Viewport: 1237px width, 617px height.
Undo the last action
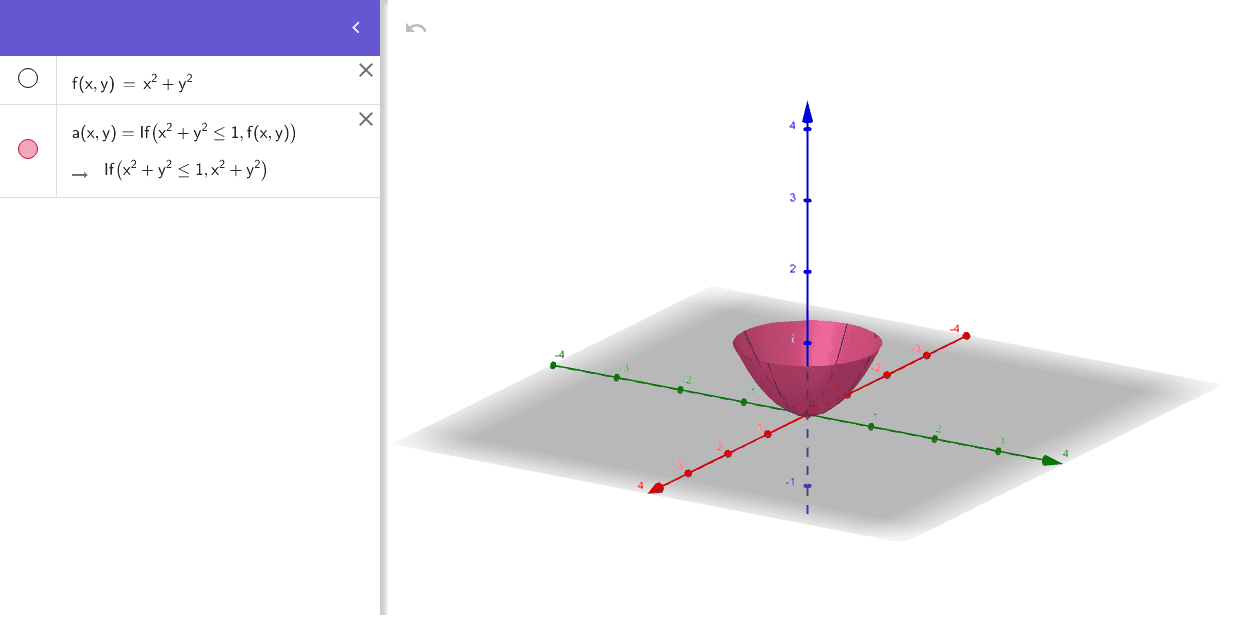click(x=417, y=28)
